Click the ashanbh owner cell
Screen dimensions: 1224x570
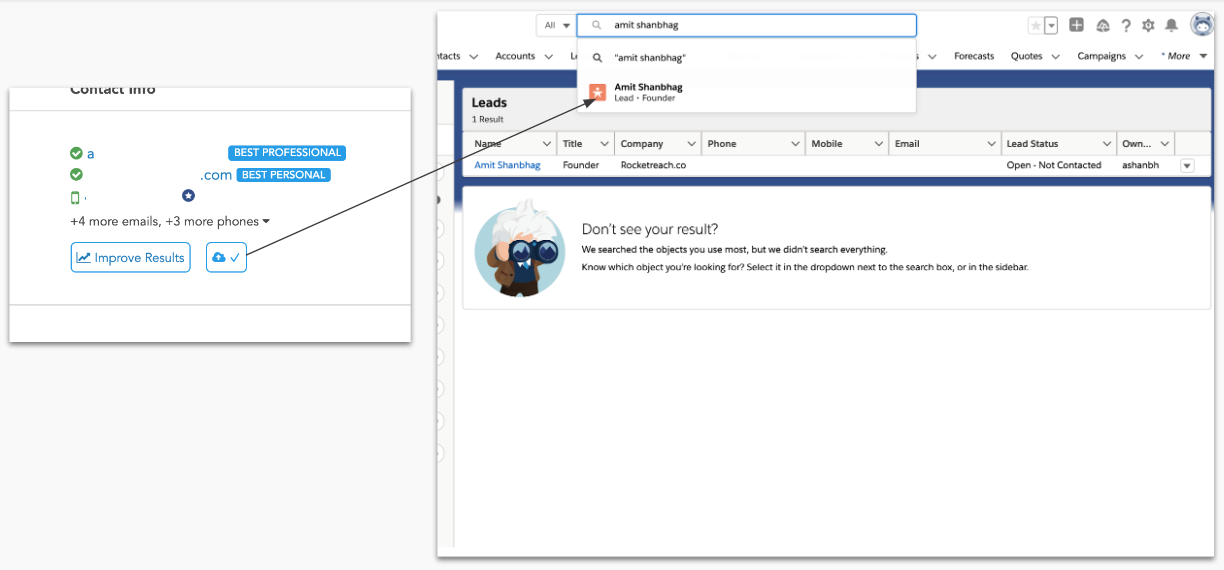[x=1141, y=165]
